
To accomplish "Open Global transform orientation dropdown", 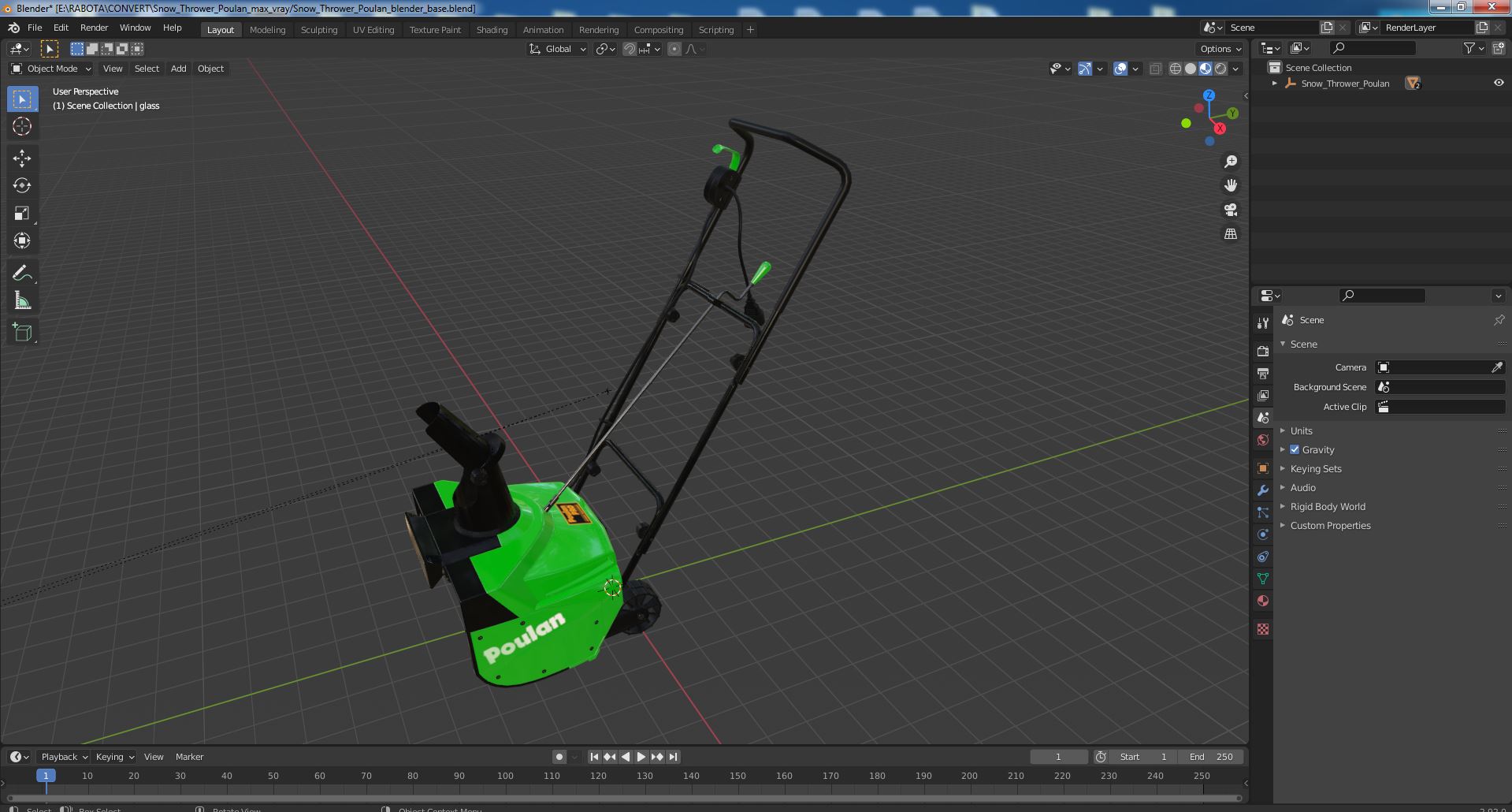I will click(558, 49).
